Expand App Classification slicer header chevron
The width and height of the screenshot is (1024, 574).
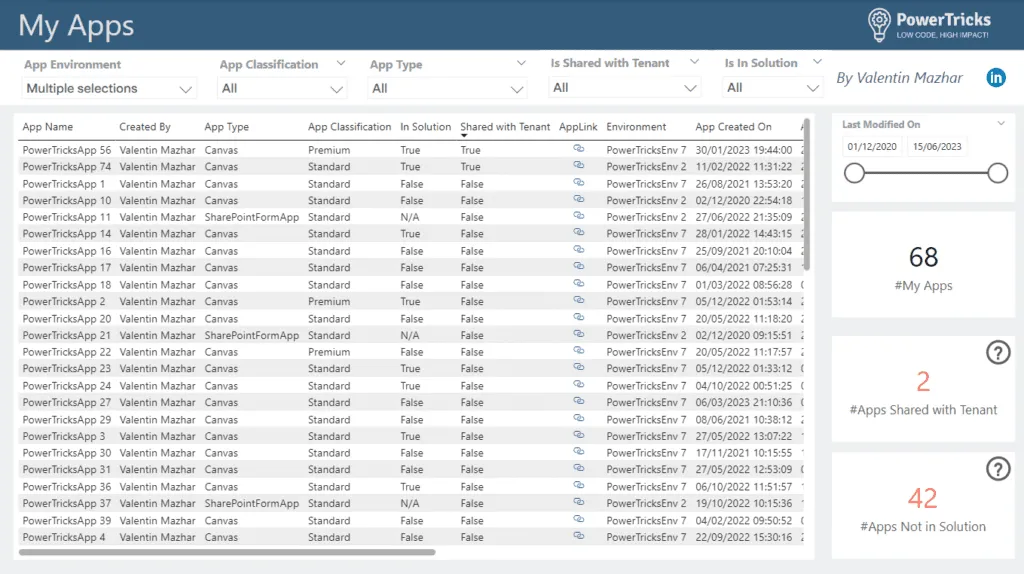[x=341, y=63]
